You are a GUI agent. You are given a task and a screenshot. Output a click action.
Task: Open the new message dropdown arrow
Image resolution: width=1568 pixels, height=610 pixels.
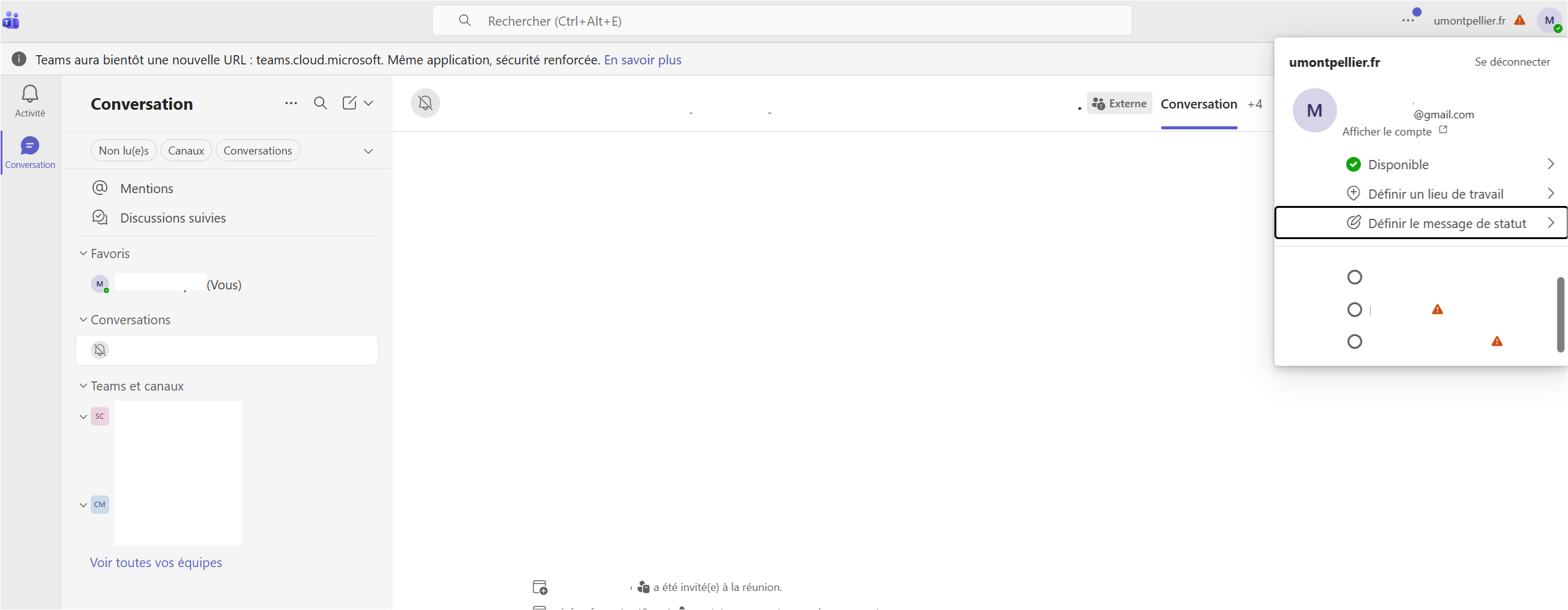368,103
